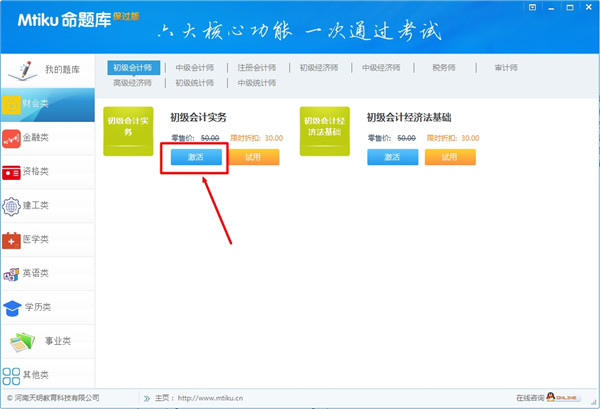Screen dimensions: 600x409
Task: Open the 其他类 four squares icon
Action: [11, 376]
